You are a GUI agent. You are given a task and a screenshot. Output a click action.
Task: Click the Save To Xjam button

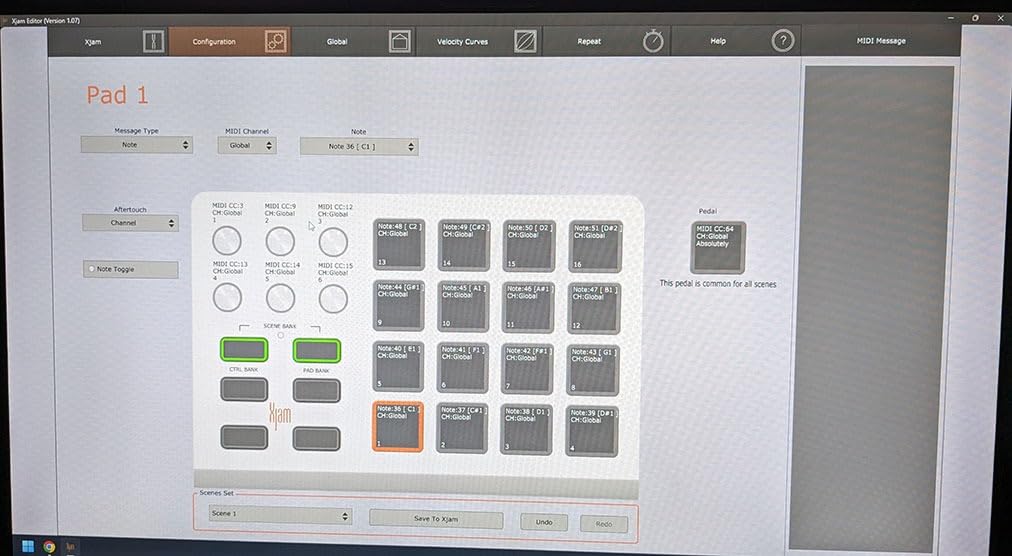click(436, 519)
